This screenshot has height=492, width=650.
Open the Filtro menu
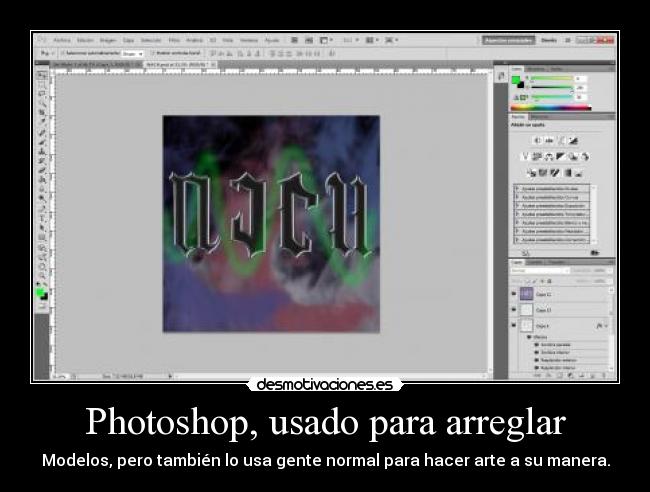pos(174,40)
